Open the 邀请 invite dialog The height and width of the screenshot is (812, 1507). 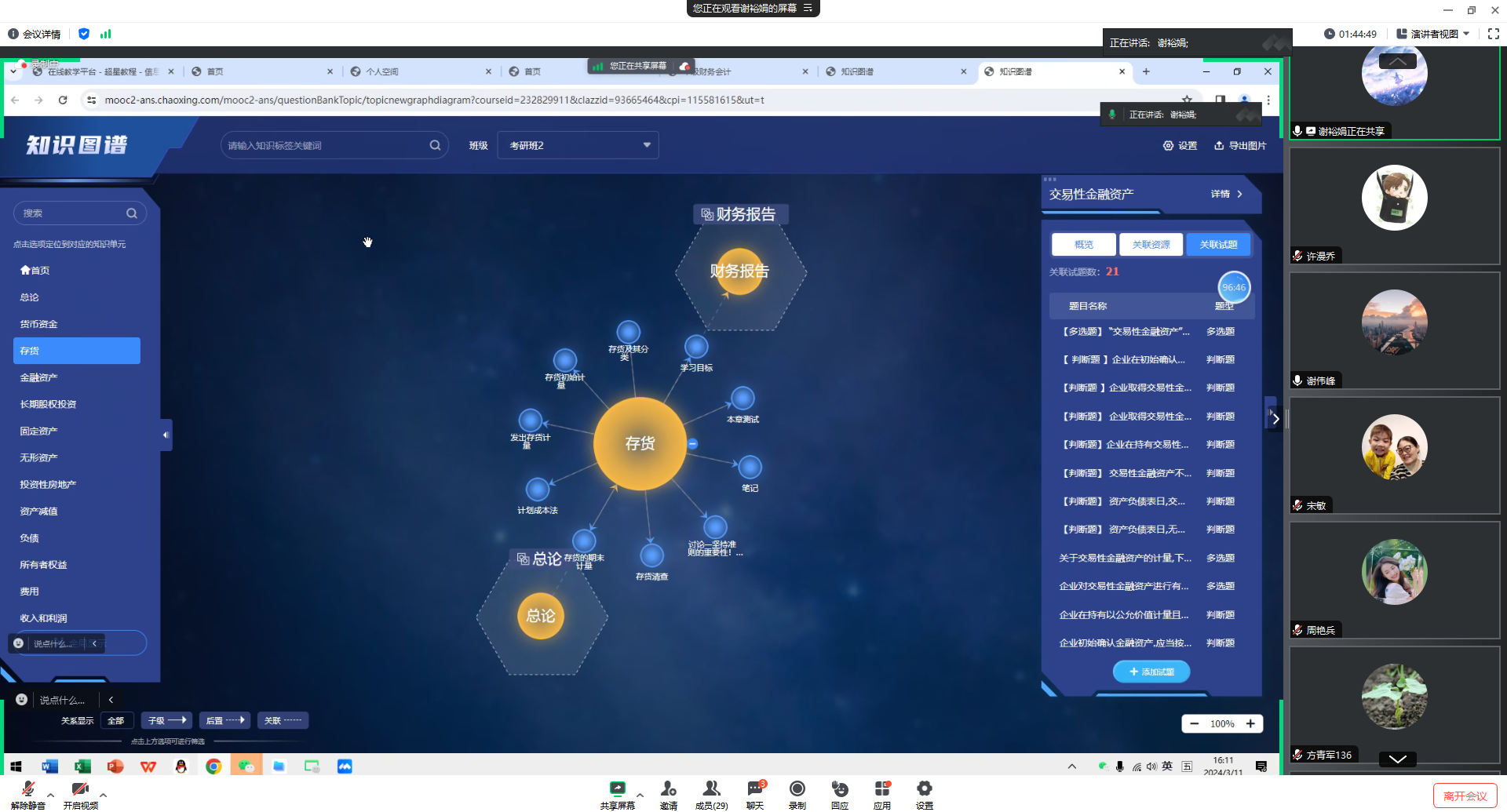coord(668,791)
